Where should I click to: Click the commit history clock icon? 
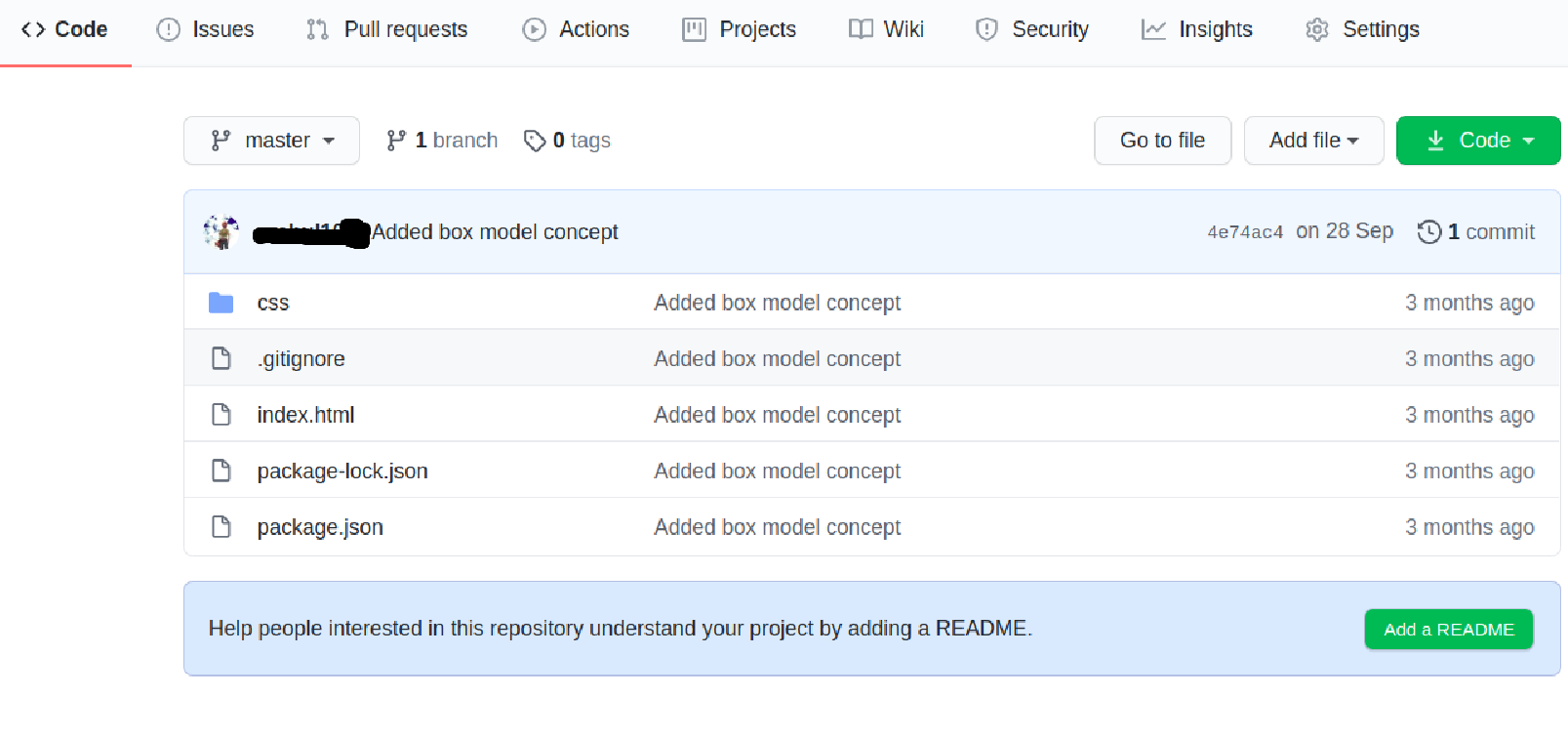[x=1428, y=231]
